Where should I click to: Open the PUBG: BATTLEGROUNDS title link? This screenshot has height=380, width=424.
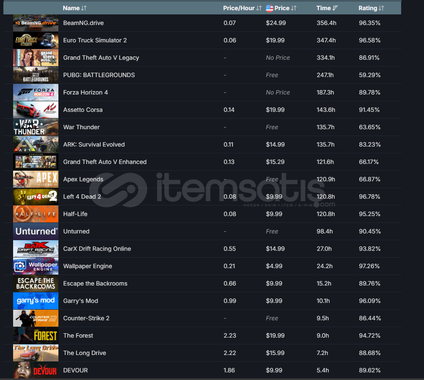(99, 75)
